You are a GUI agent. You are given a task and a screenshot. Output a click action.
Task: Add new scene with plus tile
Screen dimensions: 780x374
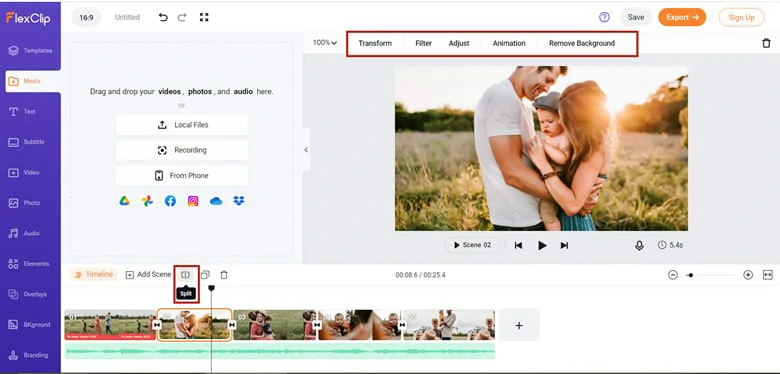[519, 325]
